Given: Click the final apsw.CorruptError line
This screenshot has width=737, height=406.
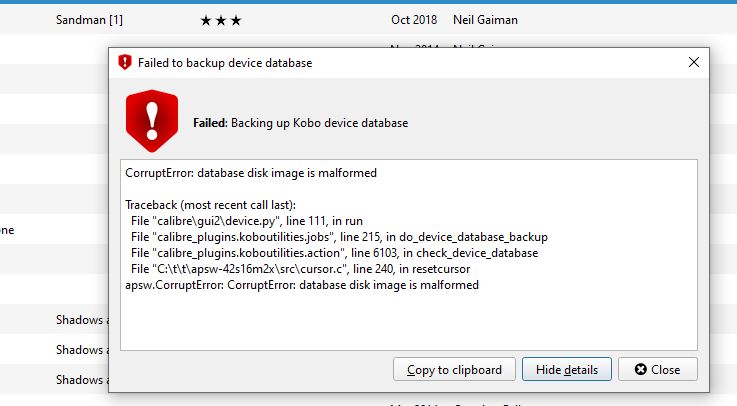Looking at the screenshot, I should click(302, 285).
